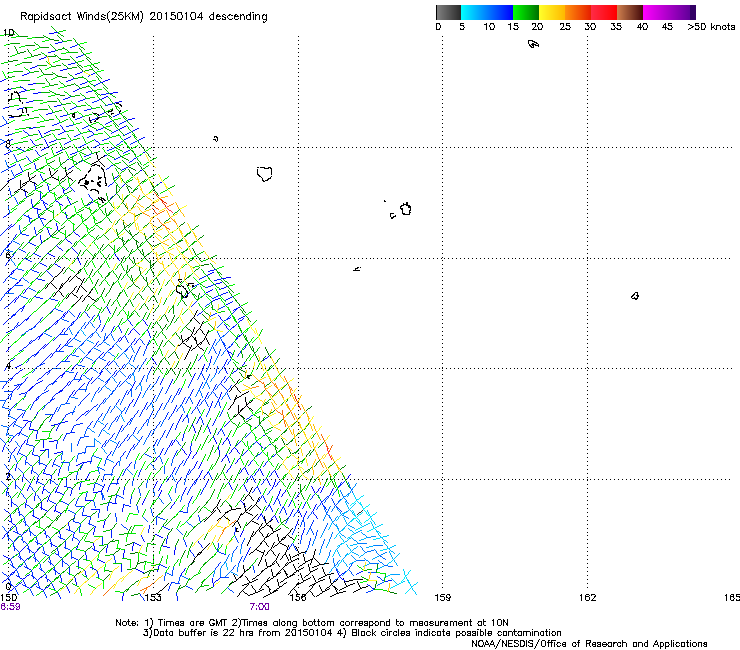Click the '4' latitude axis label
The width and height of the screenshot is (740, 650).
[x=8, y=366]
